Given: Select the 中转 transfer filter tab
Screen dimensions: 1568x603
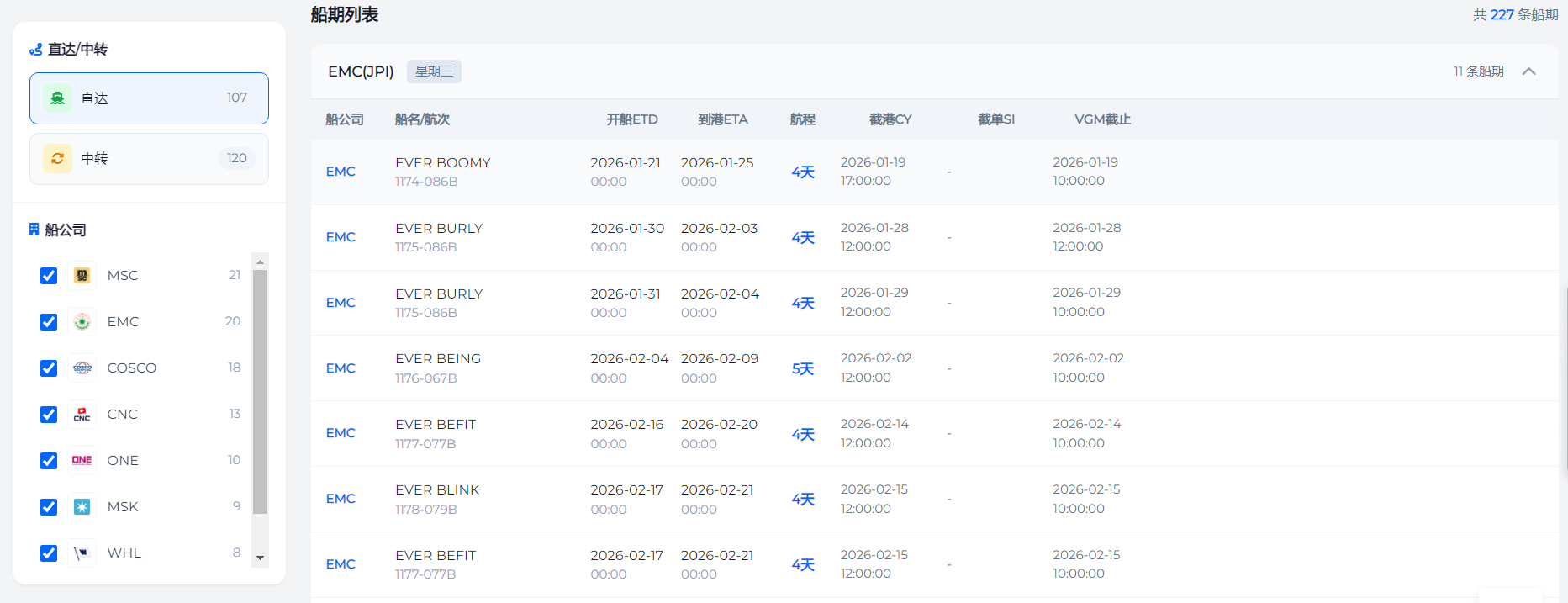Looking at the screenshot, I should tap(149, 159).
